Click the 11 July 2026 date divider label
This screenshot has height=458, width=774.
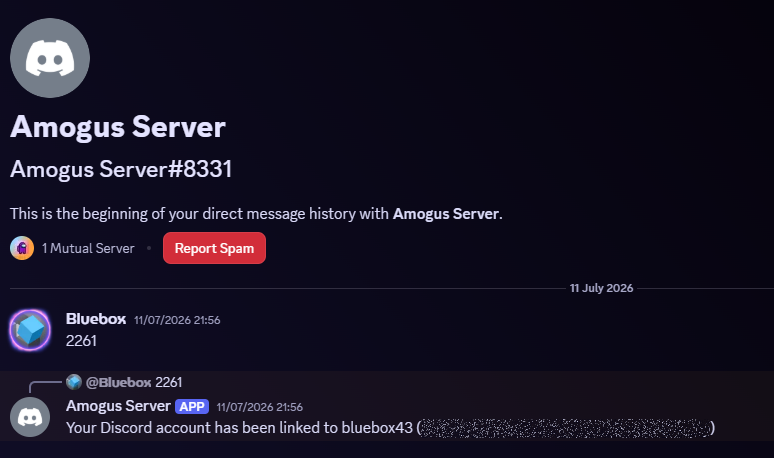coord(601,288)
